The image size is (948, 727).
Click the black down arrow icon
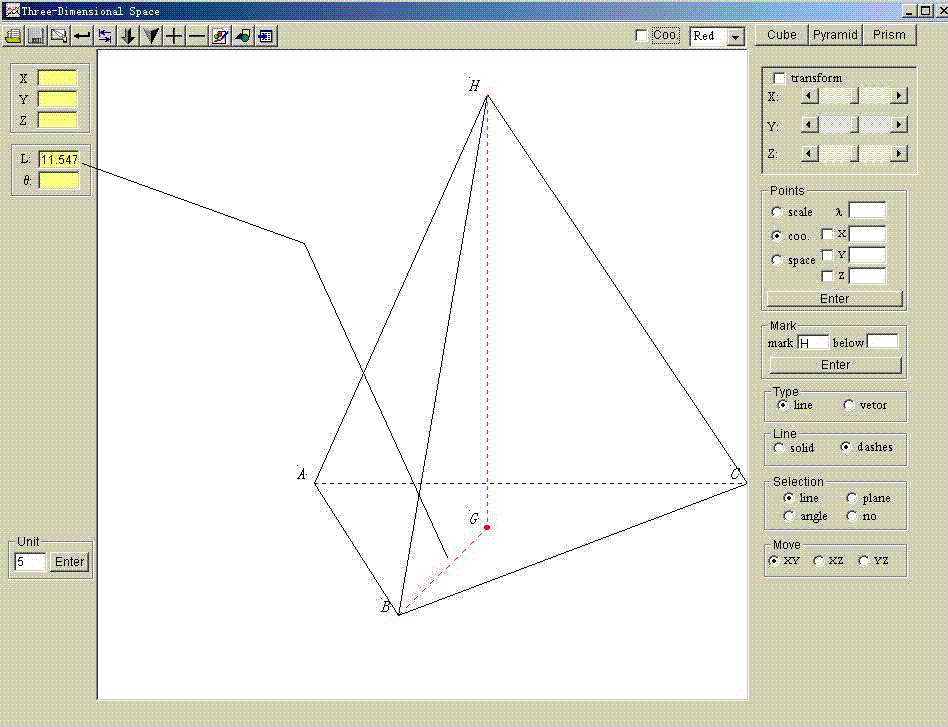pyautogui.click(x=128, y=36)
